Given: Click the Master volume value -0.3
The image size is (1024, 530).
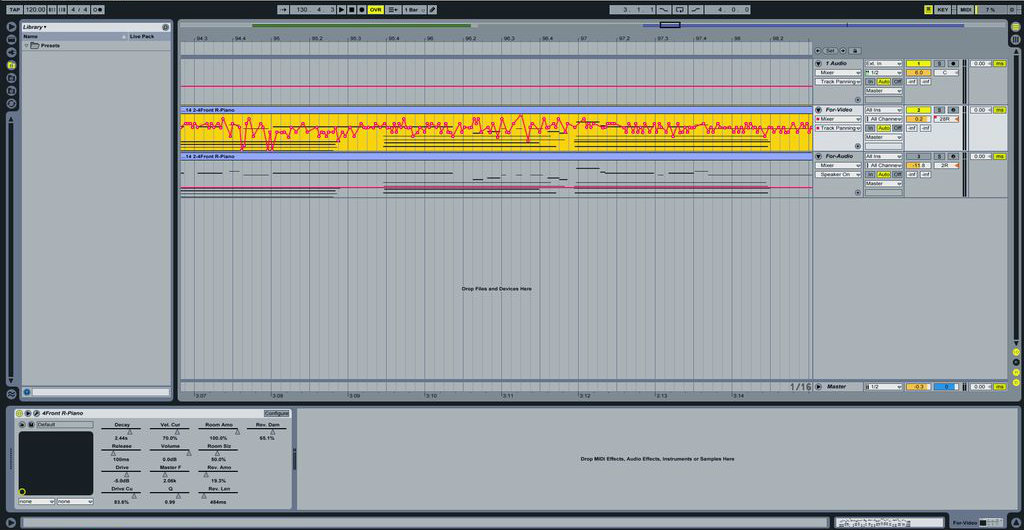Looking at the screenshot, I should 918,387.
